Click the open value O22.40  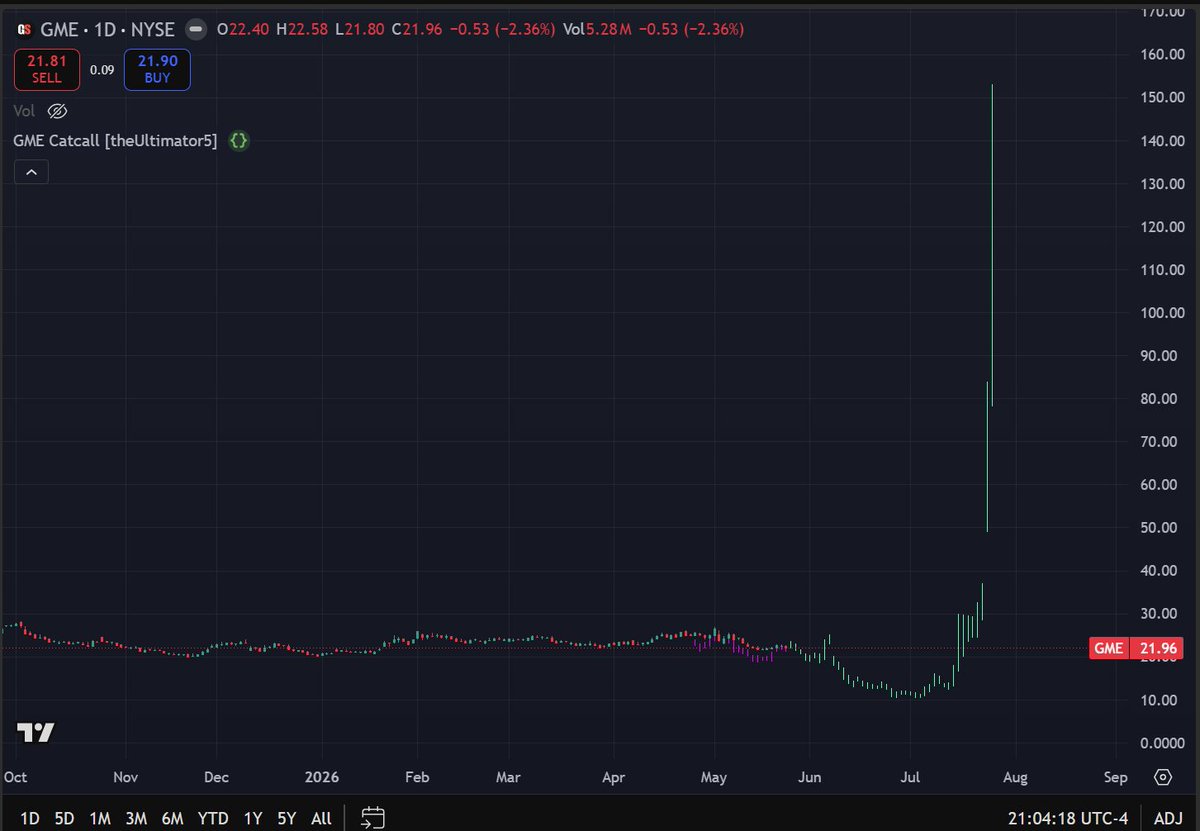(245, 30)
